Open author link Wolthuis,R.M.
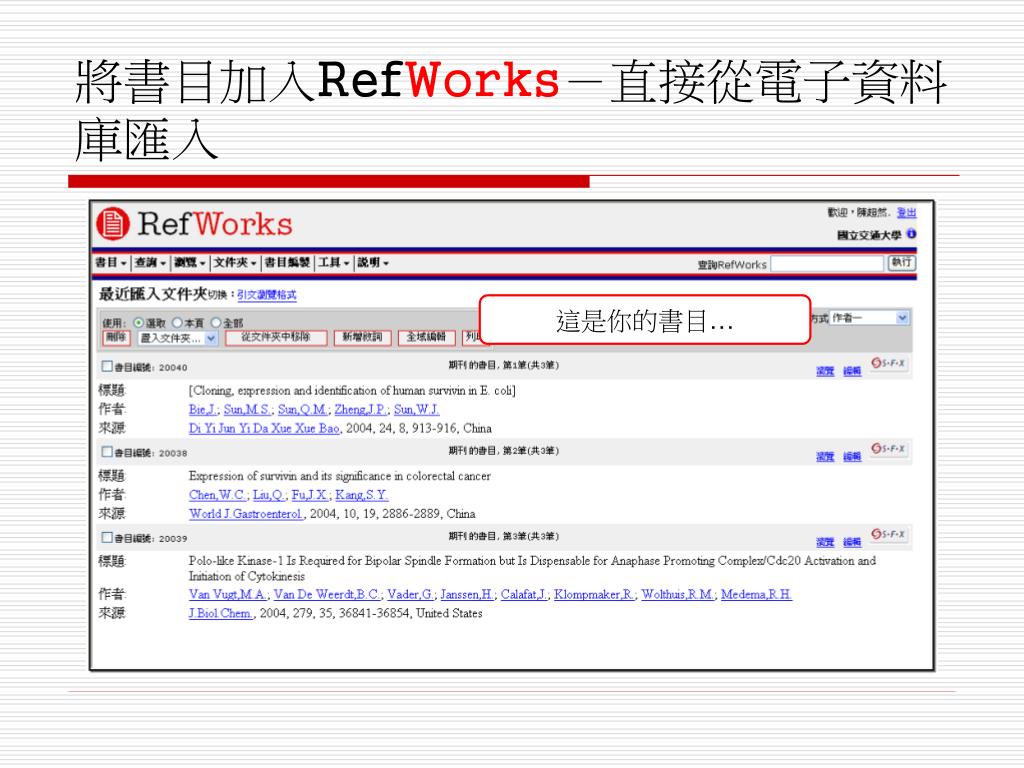The width and height of the screenshot is (1024, 768). point(678,594)
